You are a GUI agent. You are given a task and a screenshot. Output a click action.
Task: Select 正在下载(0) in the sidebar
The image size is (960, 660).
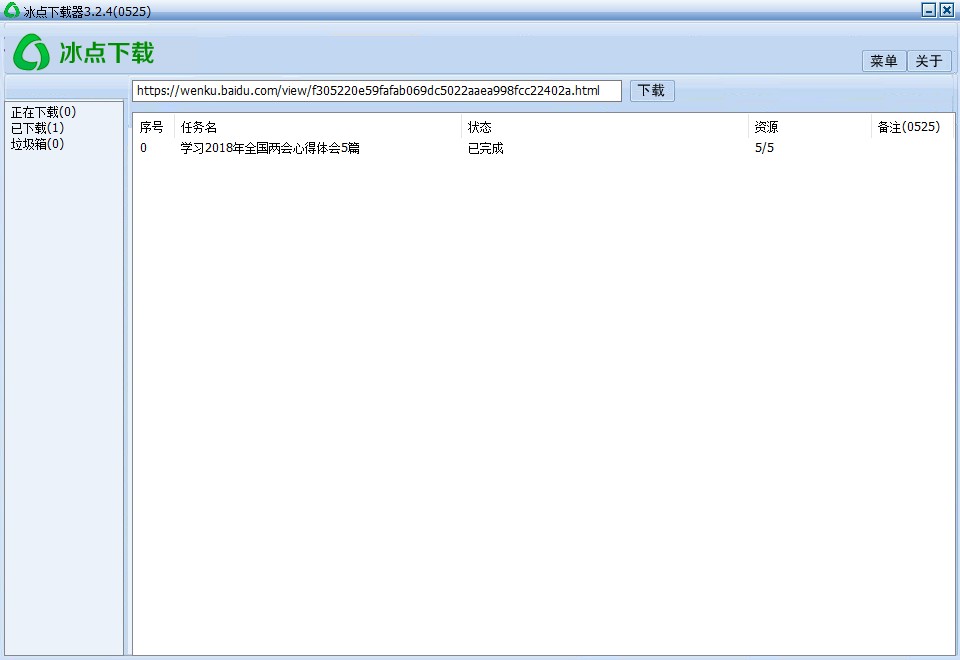[x=43, y=112]
